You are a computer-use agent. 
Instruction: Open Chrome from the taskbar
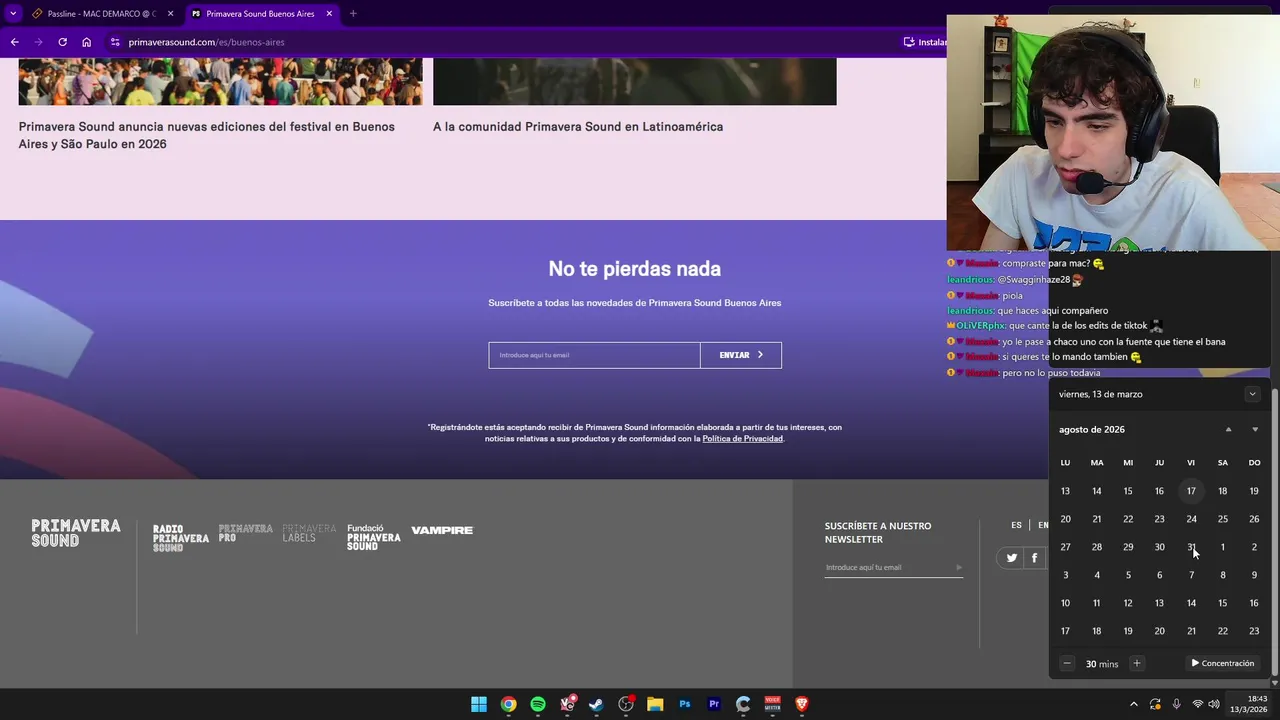pos(508,704)
